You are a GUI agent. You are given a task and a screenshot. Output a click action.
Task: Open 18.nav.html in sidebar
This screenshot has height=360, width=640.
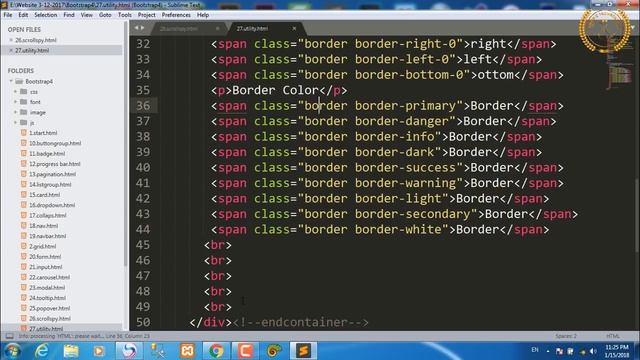43,226
